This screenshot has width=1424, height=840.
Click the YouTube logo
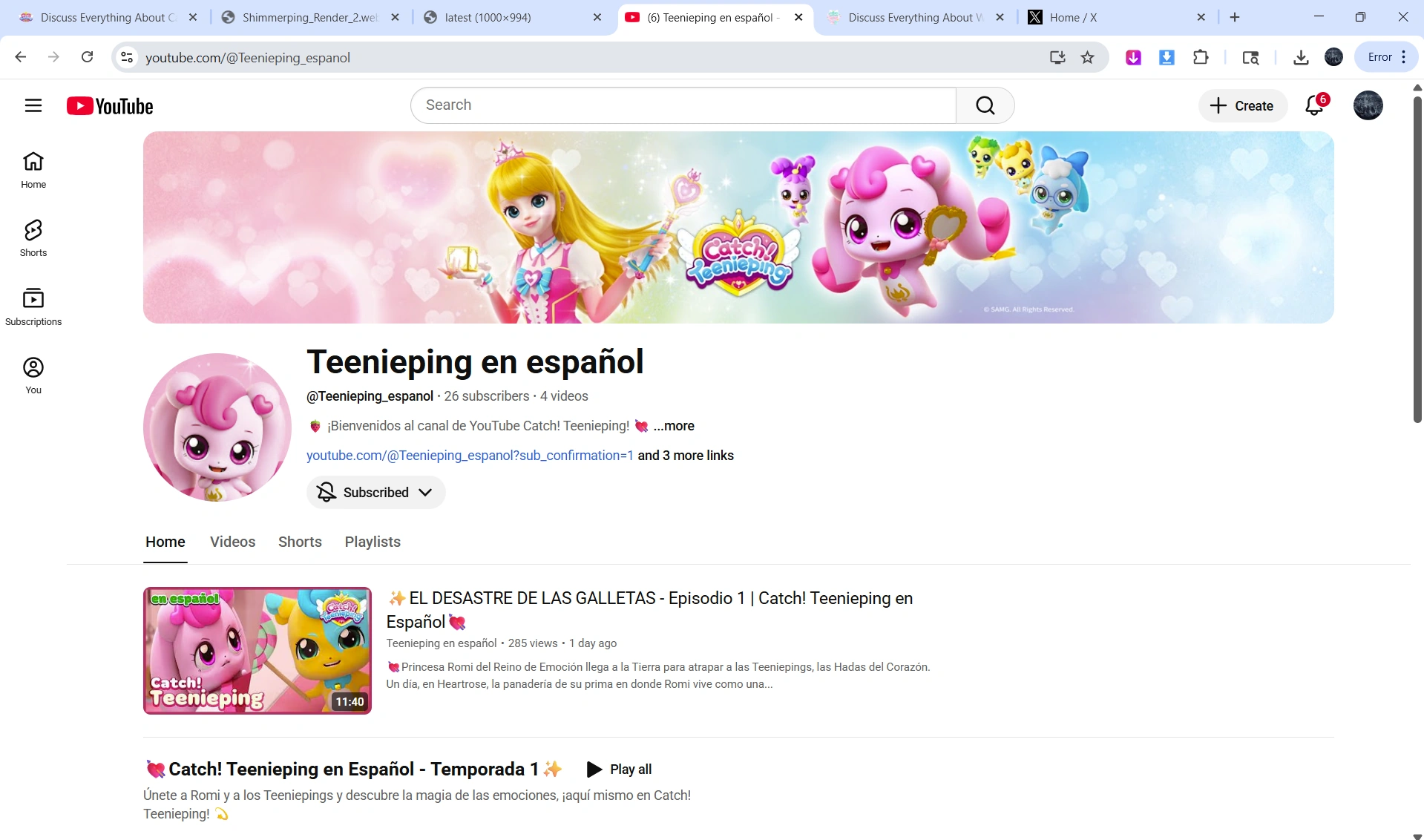109,105
